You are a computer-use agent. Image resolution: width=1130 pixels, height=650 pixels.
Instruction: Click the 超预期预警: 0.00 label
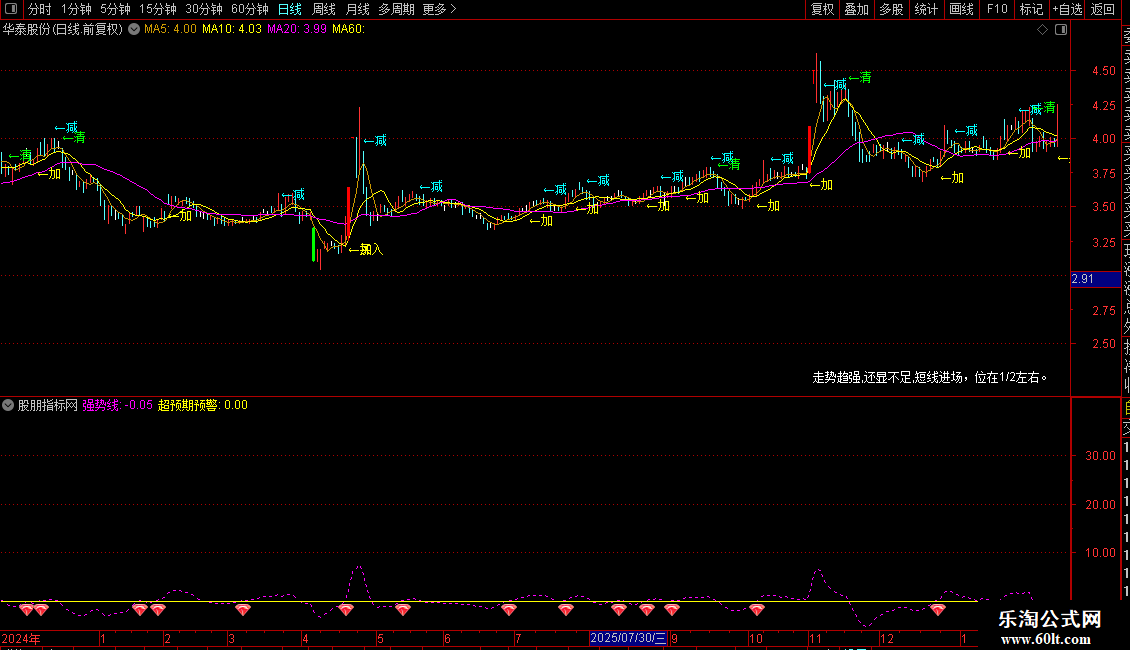pyautogui.click(x=203, y=405)
